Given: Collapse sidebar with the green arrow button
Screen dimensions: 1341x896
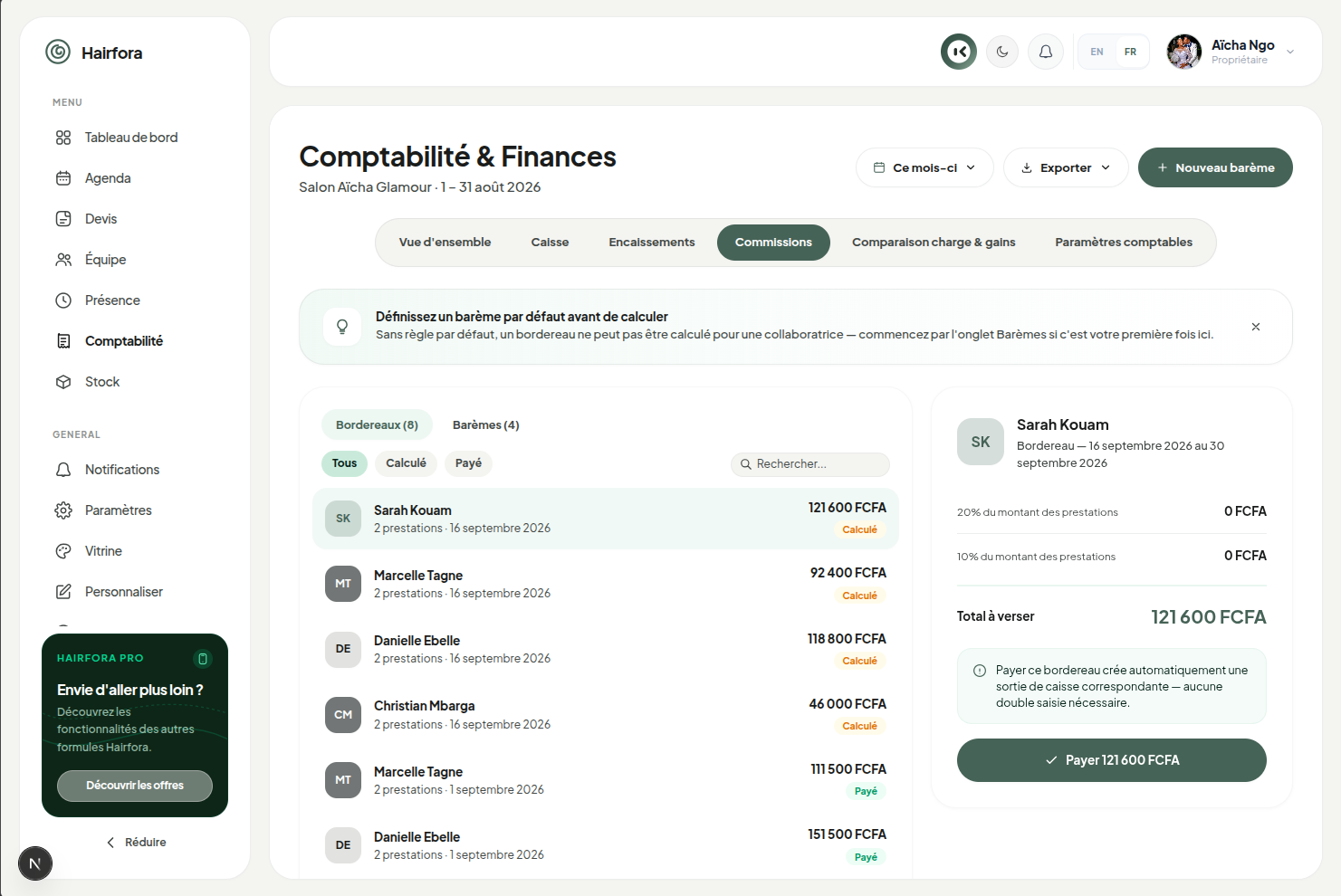Looking at the screenshot, I should (959, 52).
